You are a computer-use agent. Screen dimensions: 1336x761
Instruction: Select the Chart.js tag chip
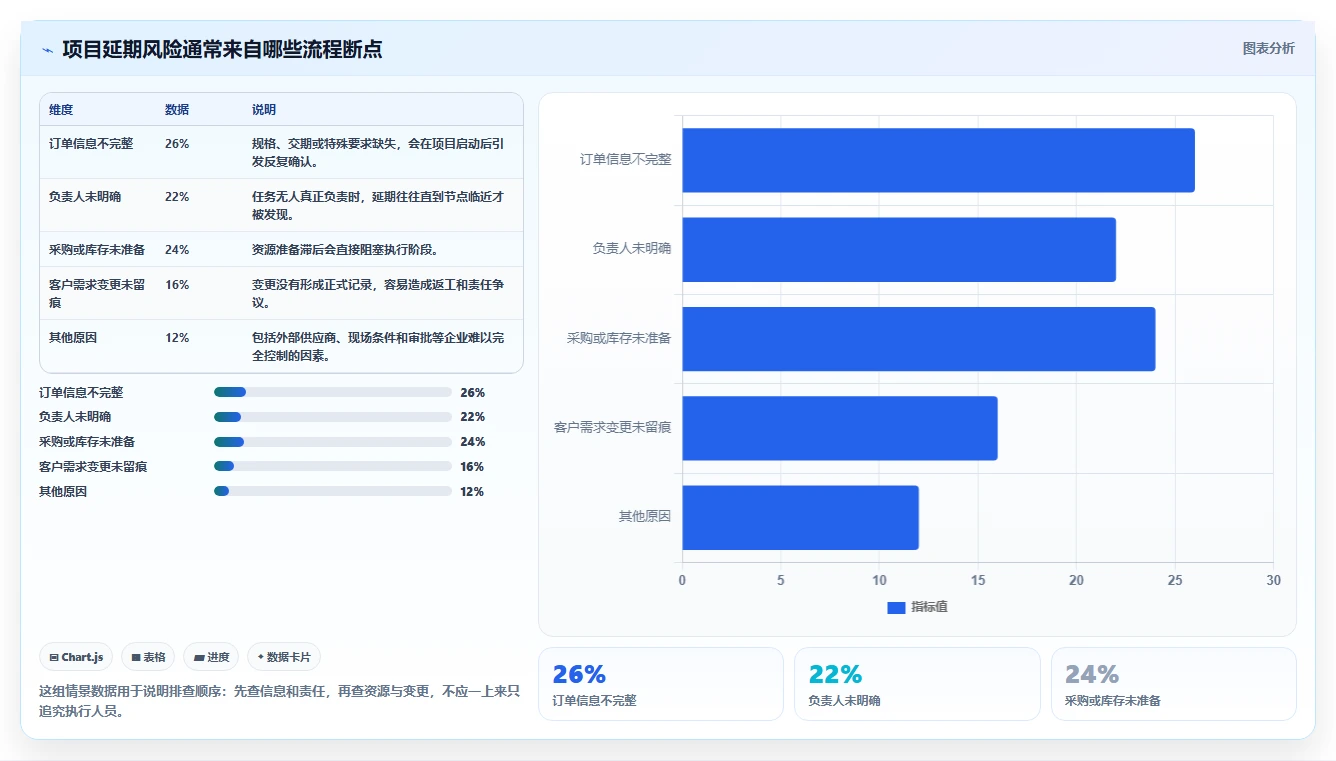tap(77, 657)
